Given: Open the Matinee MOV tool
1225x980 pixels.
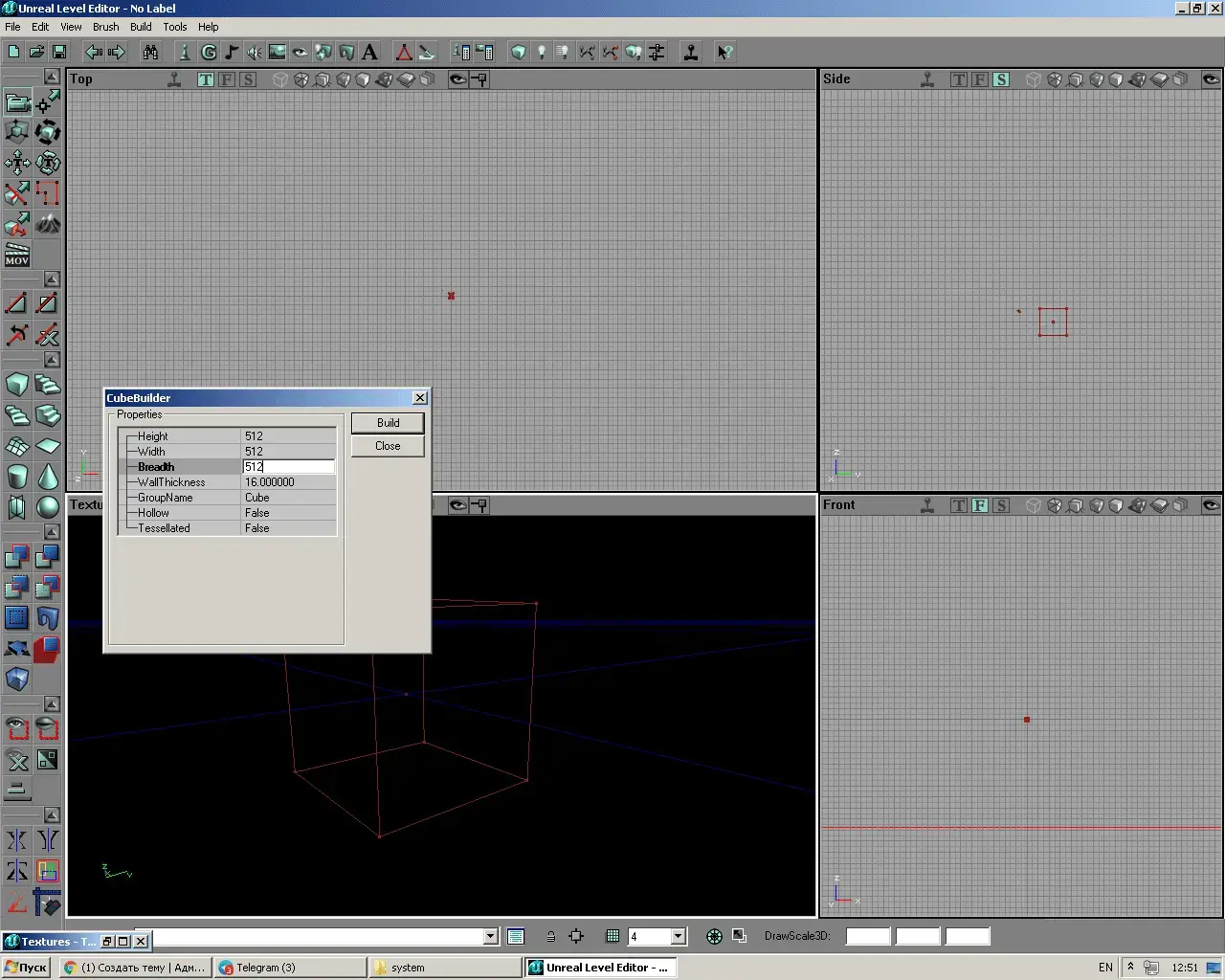Looking at the screenshot, I should (17, 255).
